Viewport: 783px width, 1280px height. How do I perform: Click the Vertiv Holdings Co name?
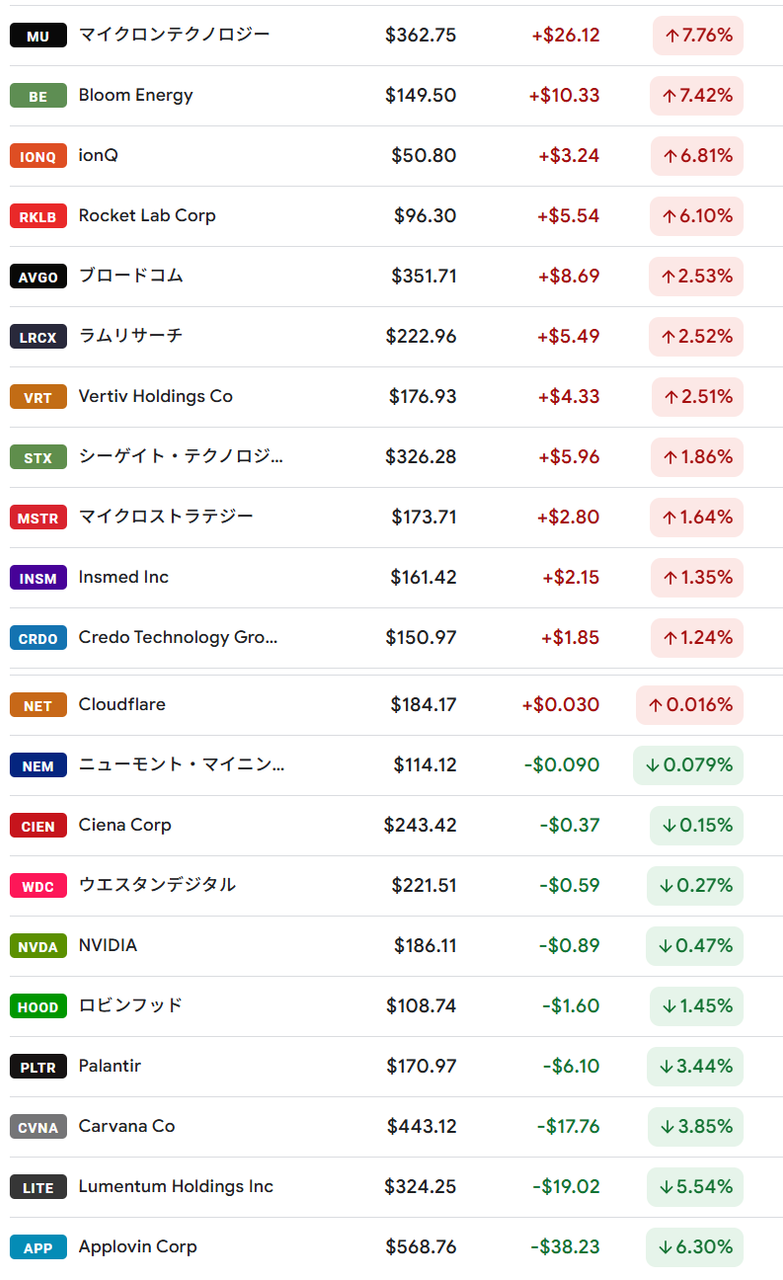click(155, 397)
